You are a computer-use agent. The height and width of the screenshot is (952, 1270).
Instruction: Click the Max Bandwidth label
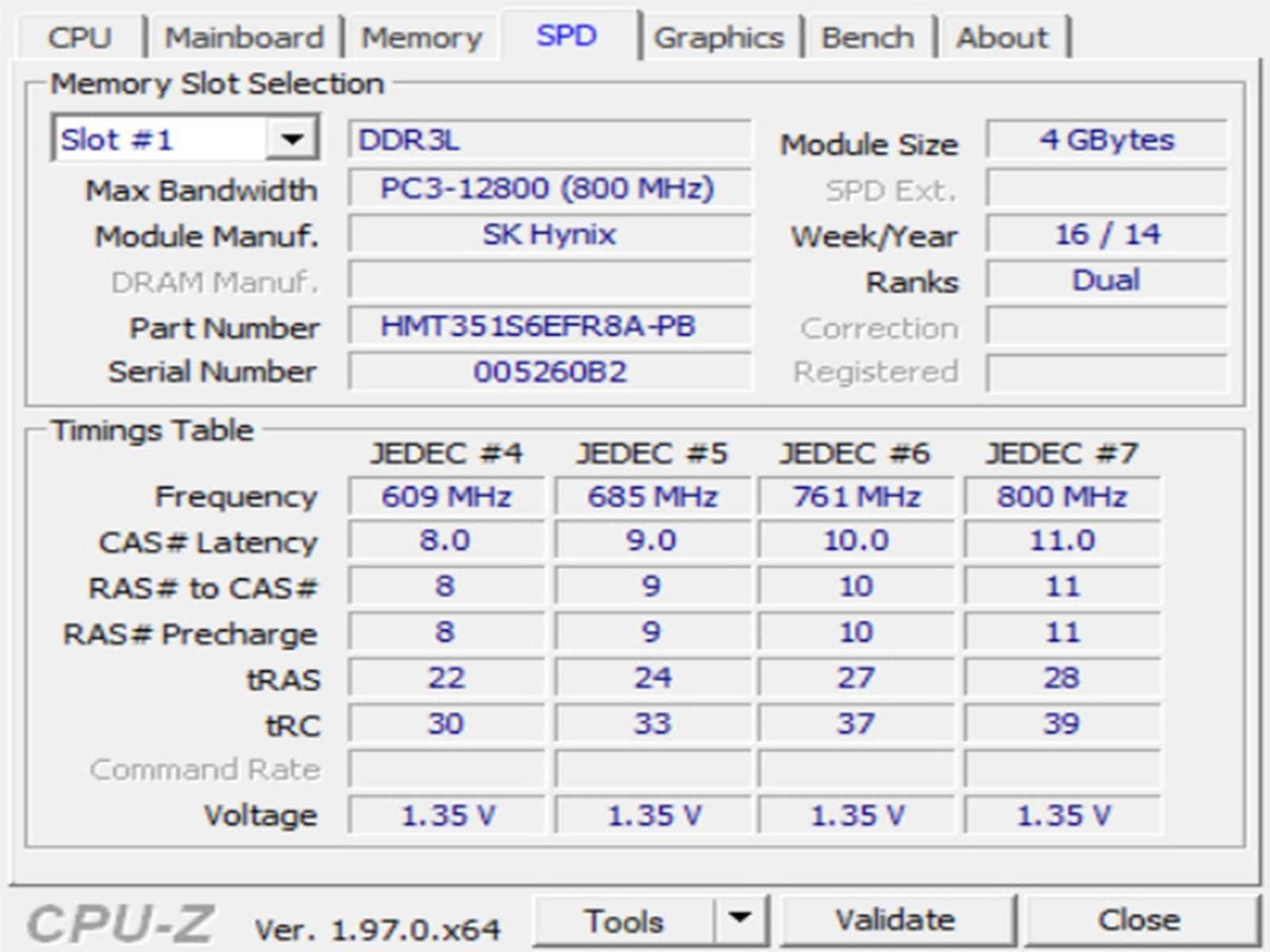tap(202, 190)
